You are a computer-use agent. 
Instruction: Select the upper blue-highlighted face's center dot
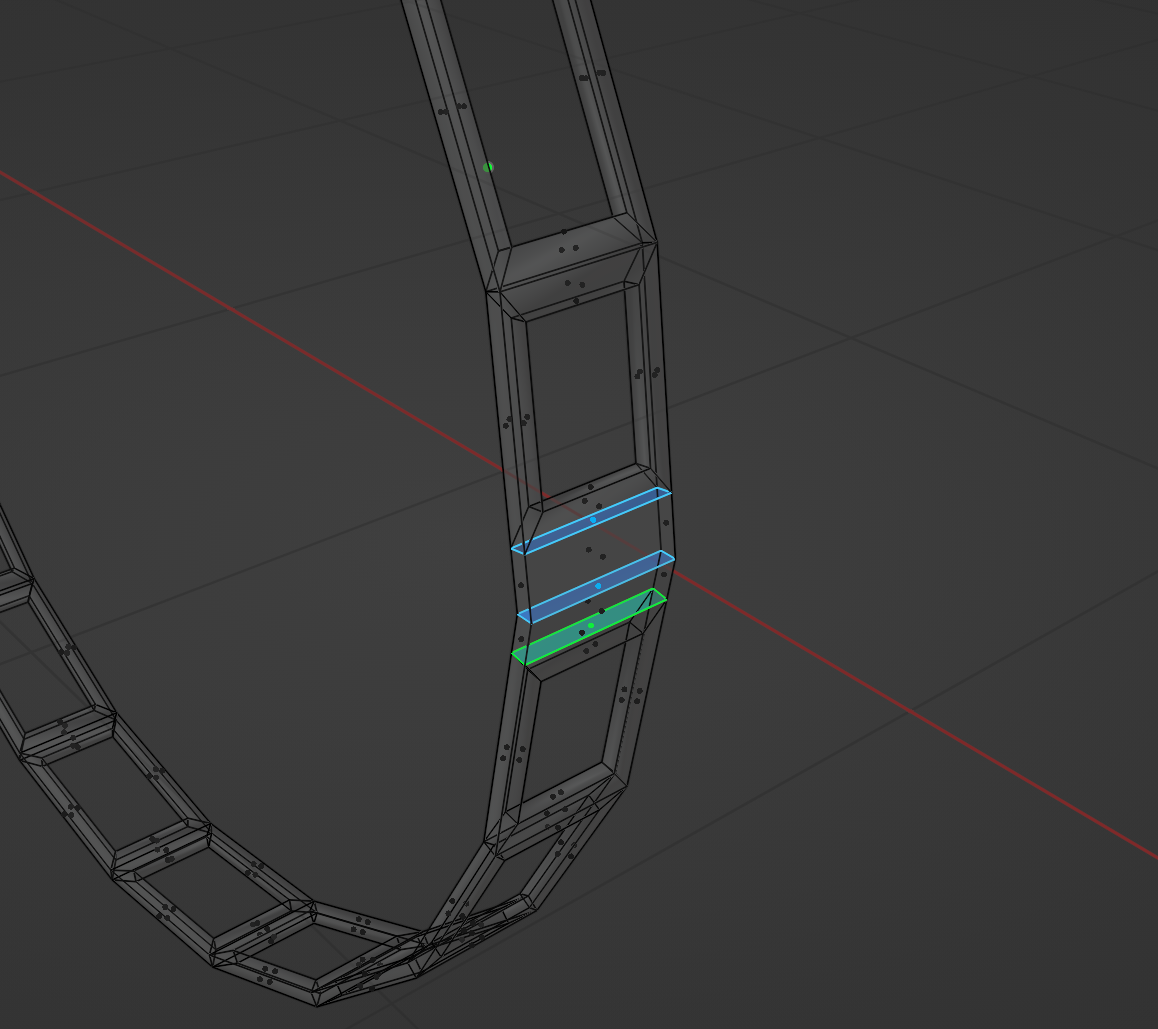click(x=593, y=520)
